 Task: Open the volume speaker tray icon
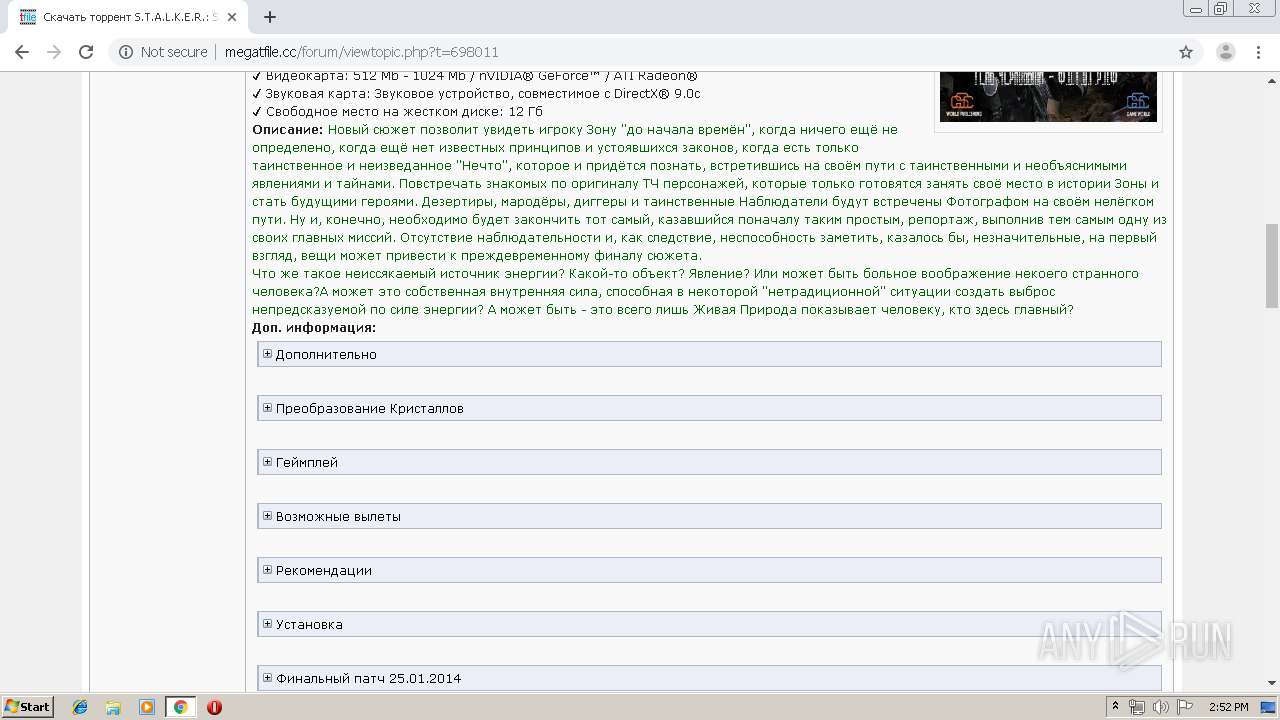pos(1160,707)
